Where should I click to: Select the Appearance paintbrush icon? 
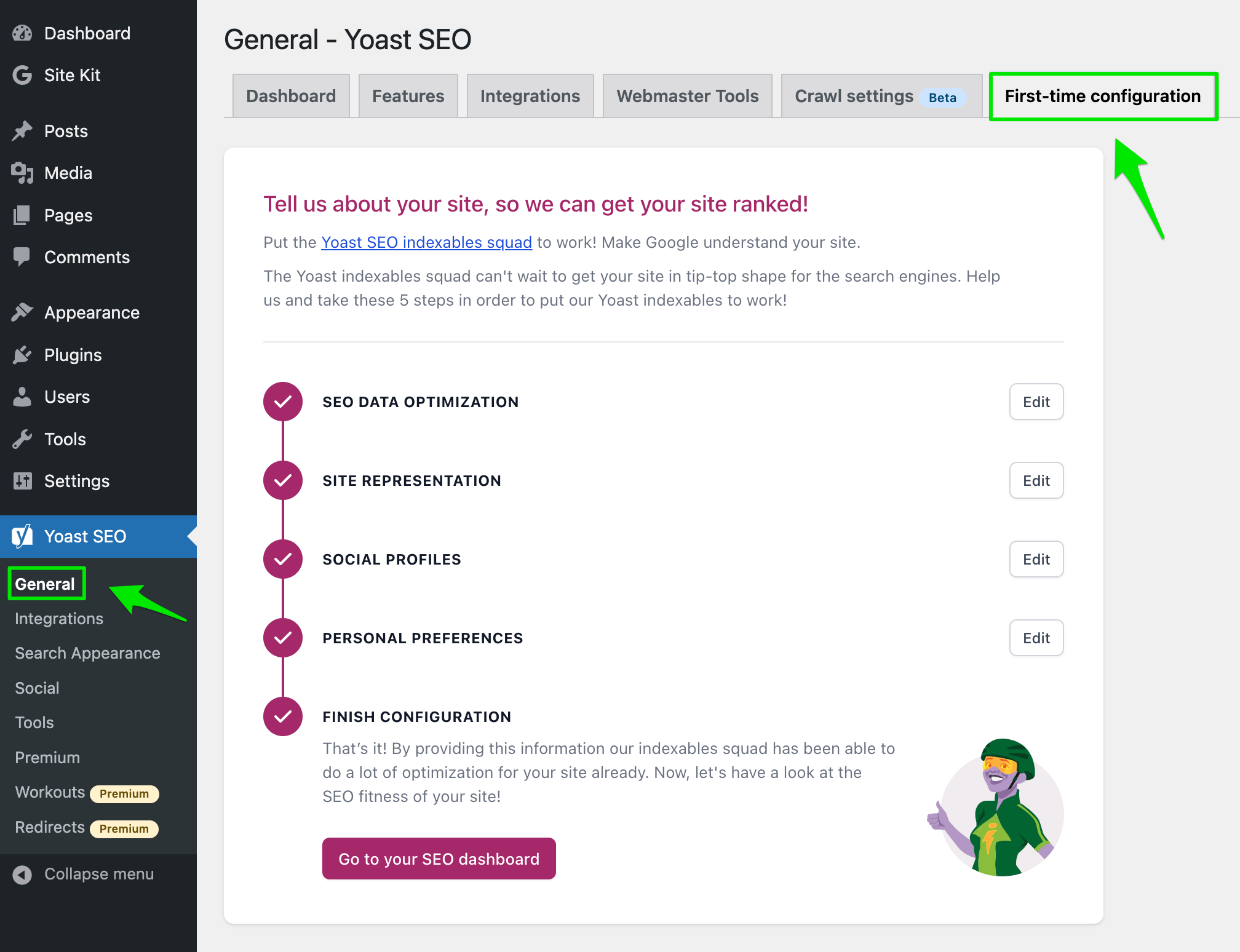point(22,312)
